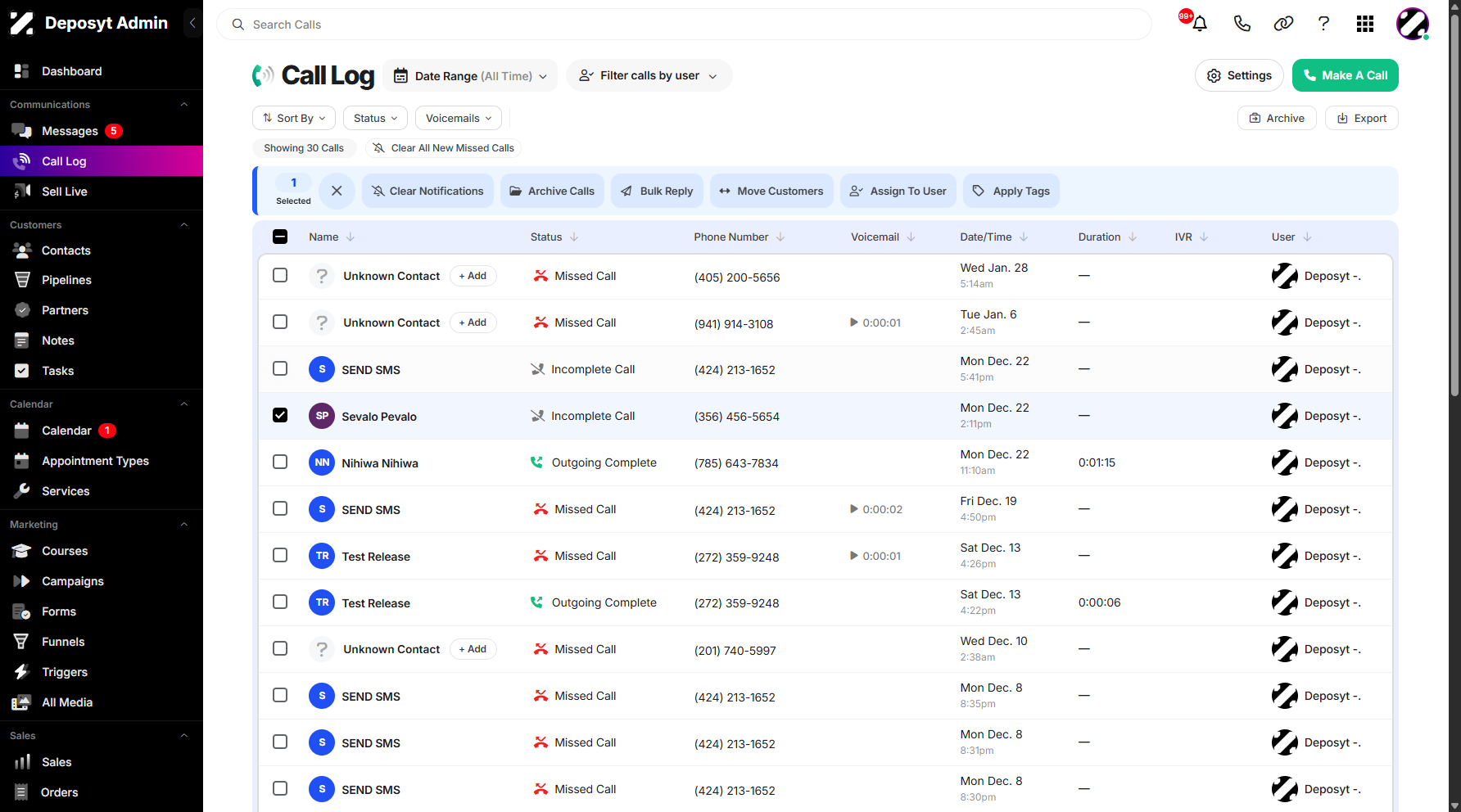
Task: Click the Archive Calls bulk action
Action: point(552,191)
